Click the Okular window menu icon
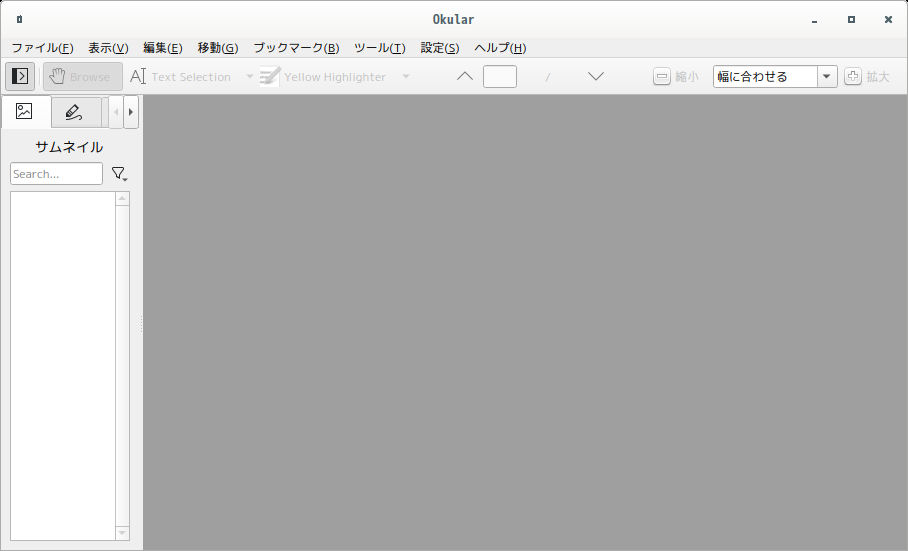This screenshot has width=908, height=551. coord(19,19)
